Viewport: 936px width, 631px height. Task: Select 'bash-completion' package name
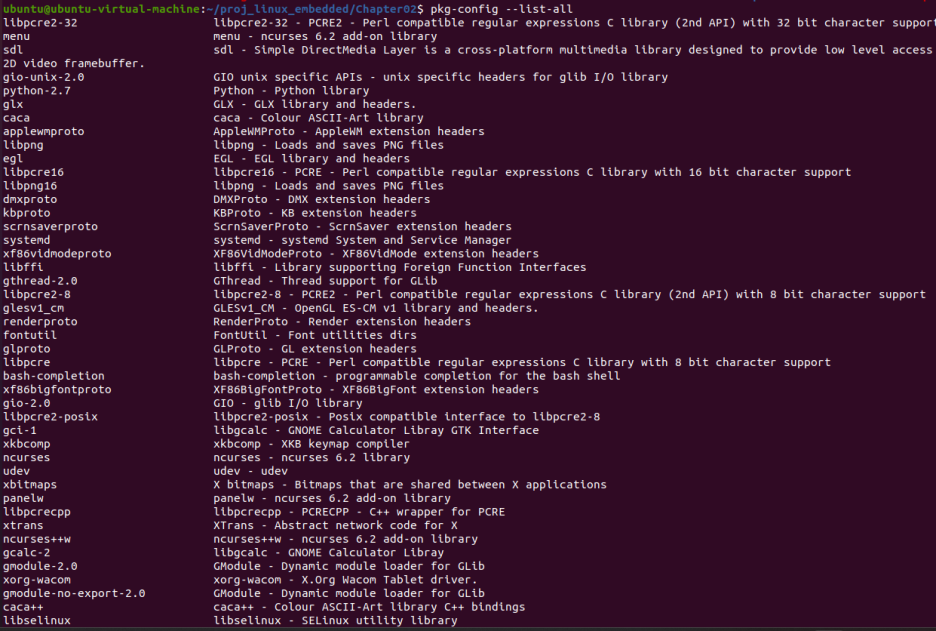[x=54, y=376]
